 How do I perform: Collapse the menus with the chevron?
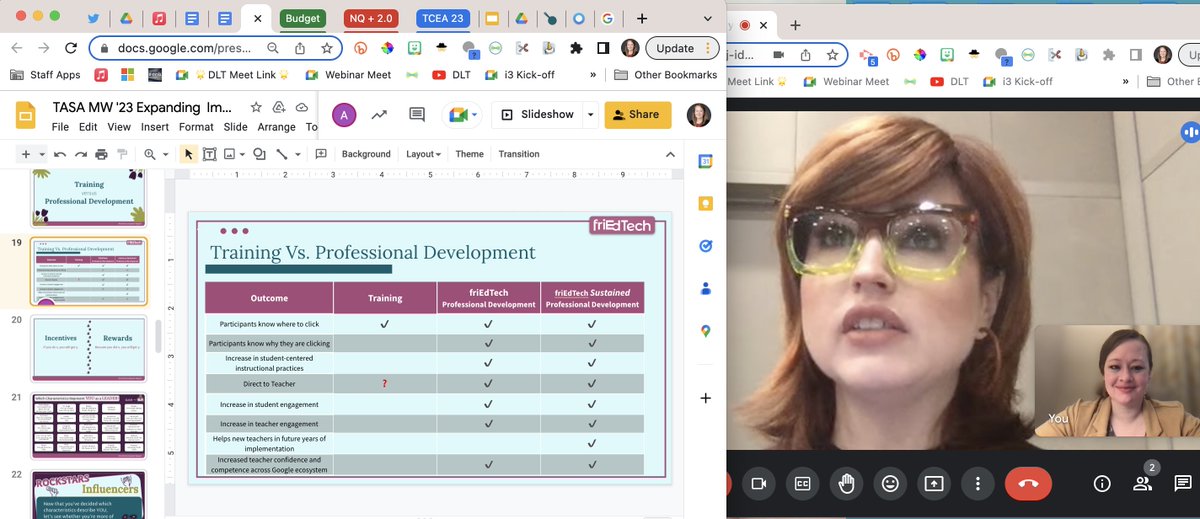670,154
